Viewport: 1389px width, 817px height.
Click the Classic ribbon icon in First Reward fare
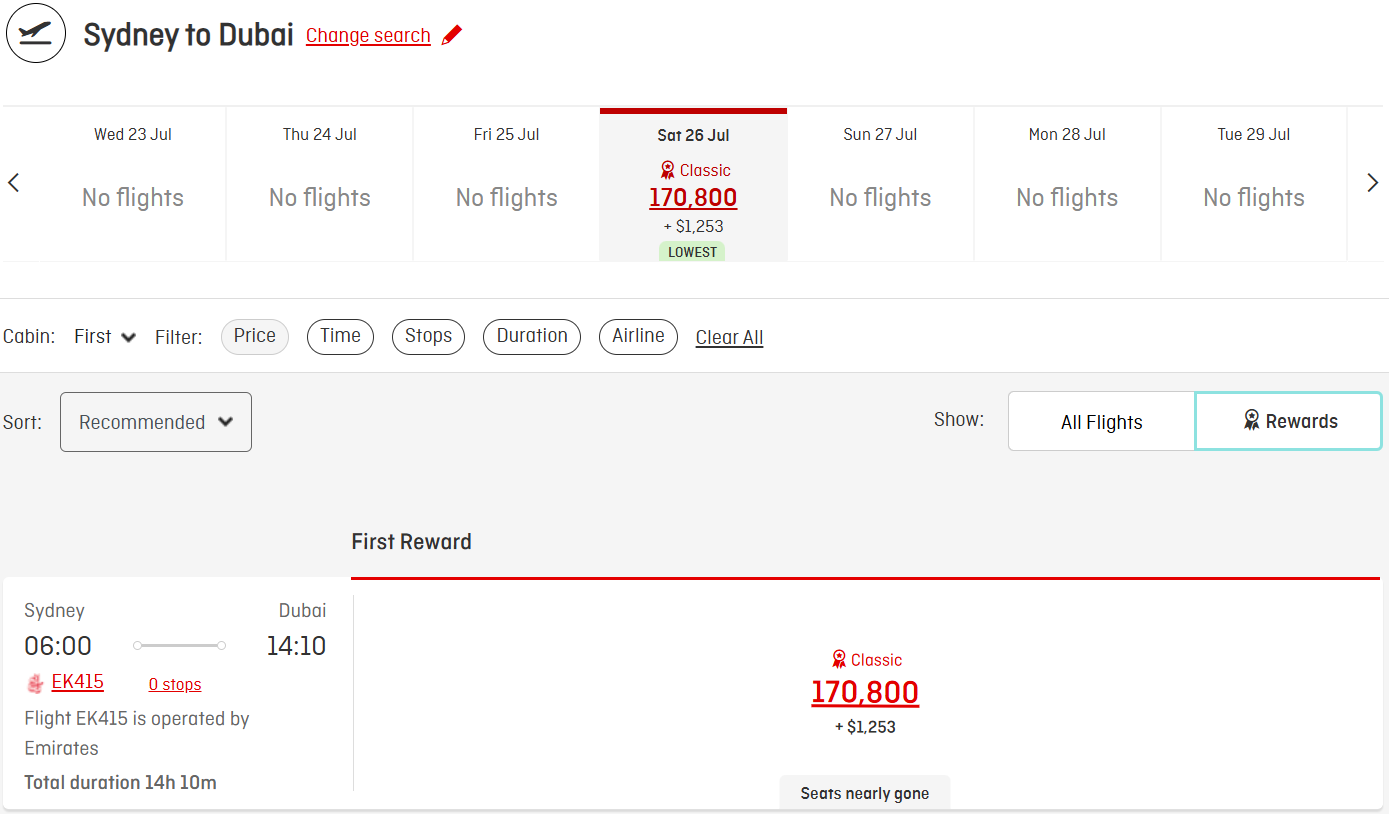point(839,659)
